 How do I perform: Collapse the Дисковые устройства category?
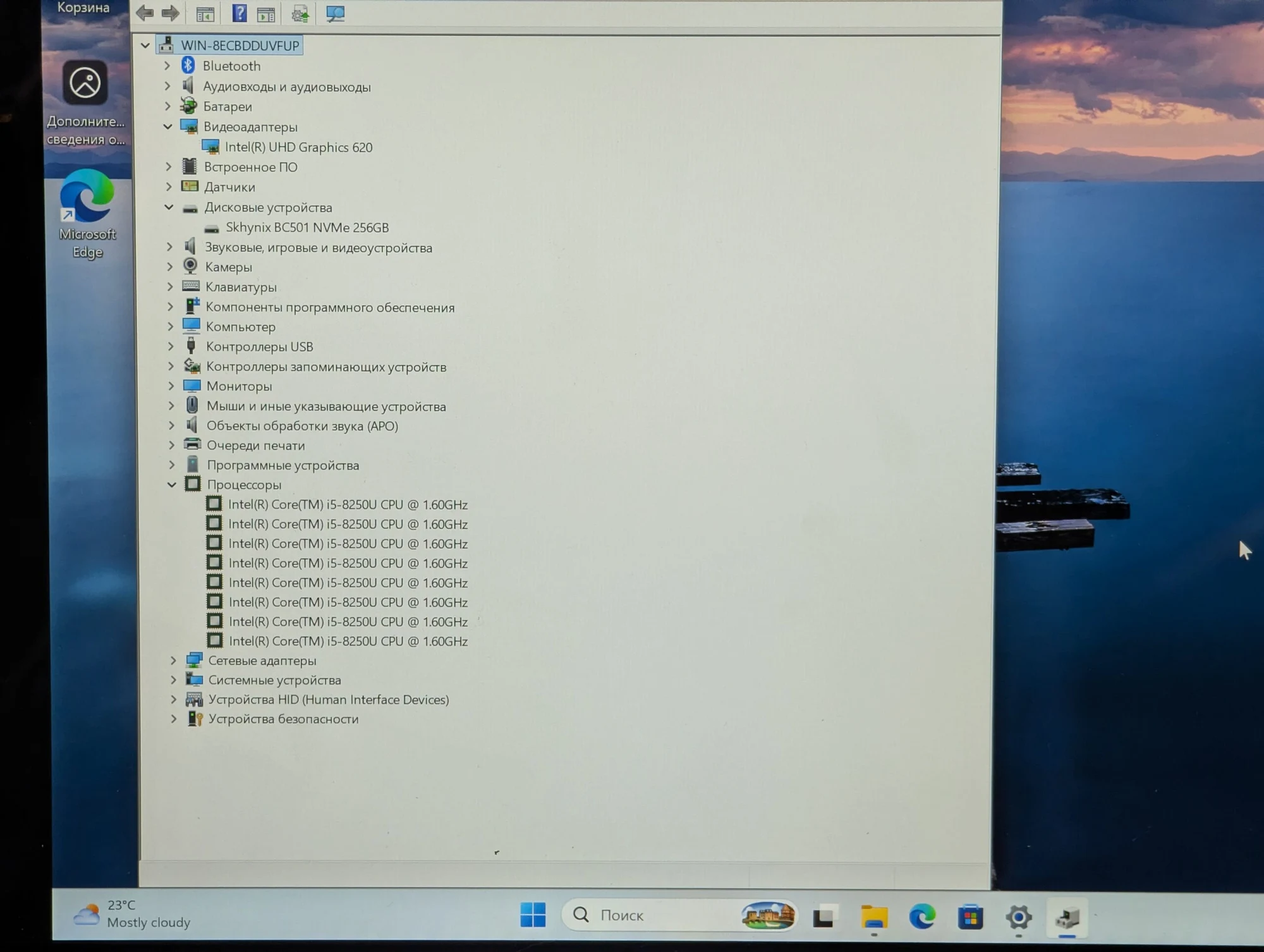169,207
